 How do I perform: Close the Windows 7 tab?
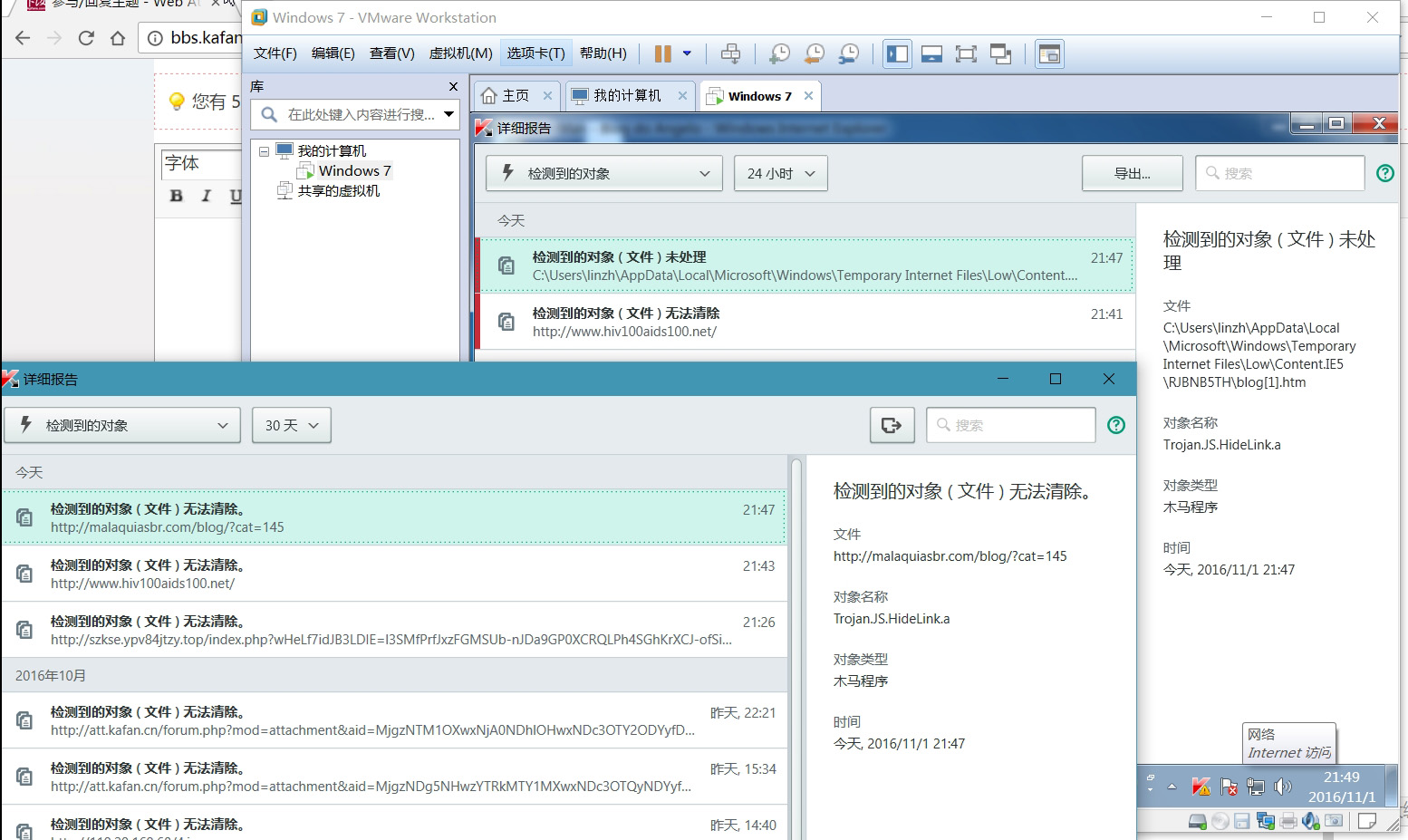pyautogui.click(x=808, y=96)
